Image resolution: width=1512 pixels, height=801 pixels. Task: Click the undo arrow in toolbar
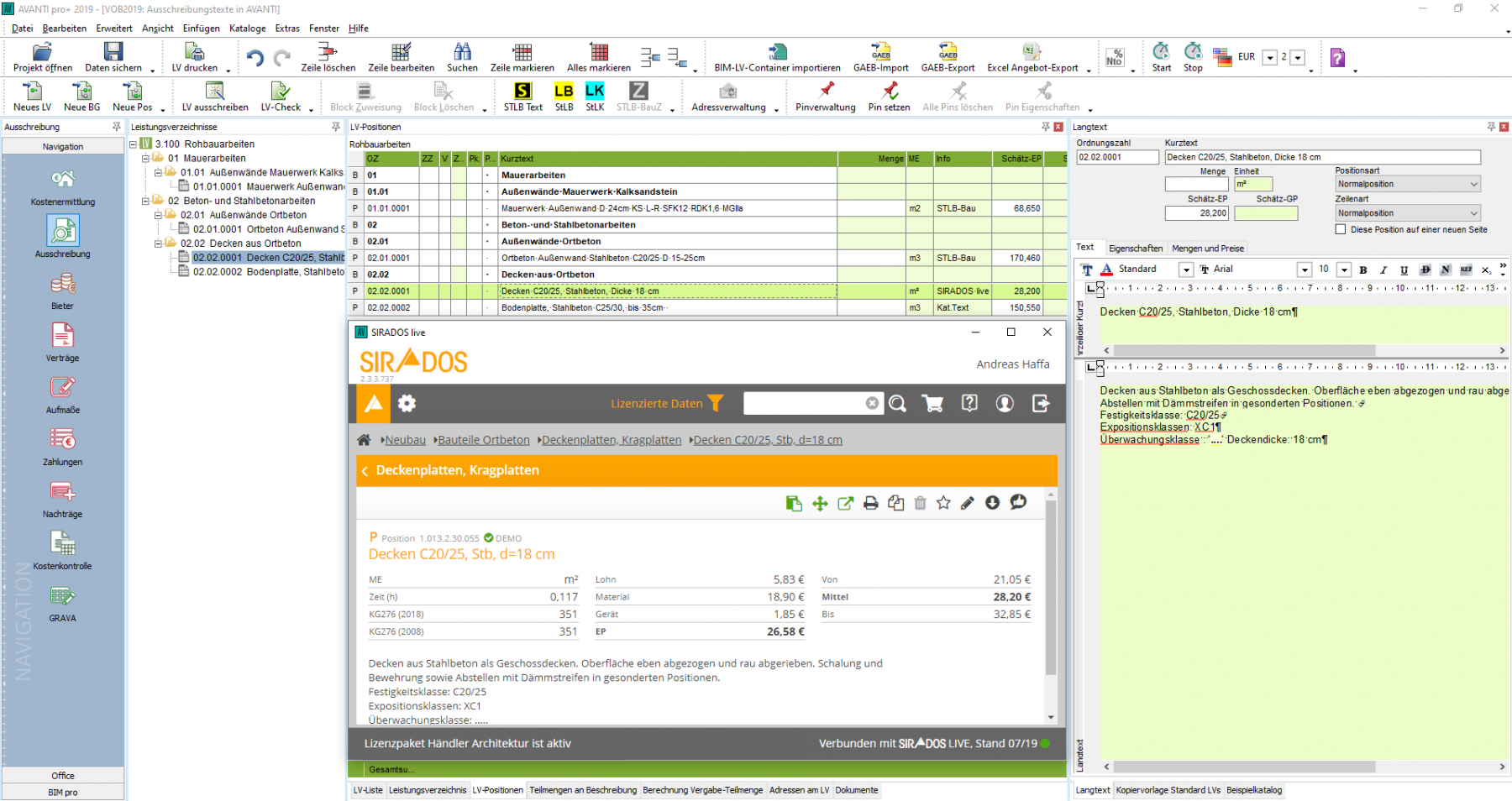point(255,58)
